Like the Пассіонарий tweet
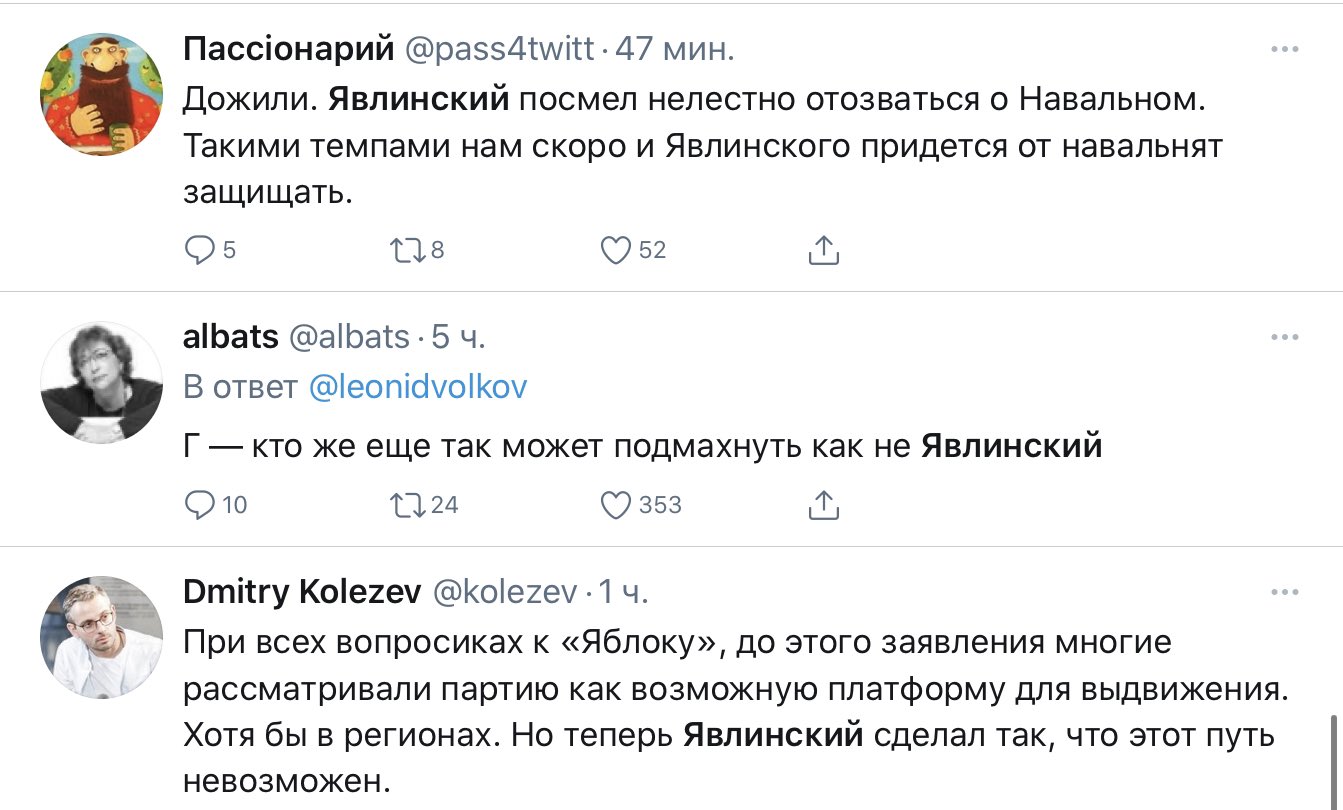This screenshot has height=810, width=1343. [615, 250]
